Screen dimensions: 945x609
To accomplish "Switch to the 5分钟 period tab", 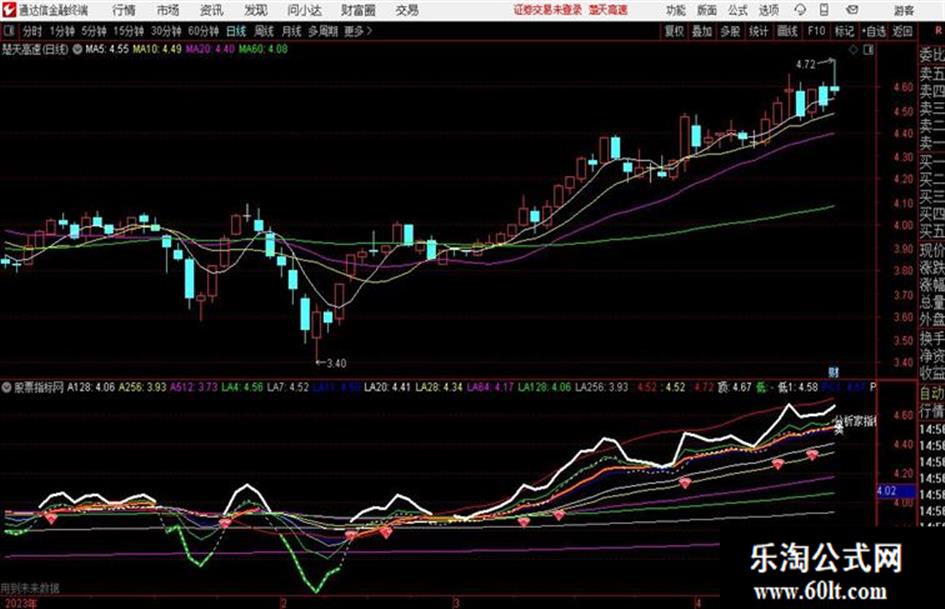I will (x=94, y=31).
